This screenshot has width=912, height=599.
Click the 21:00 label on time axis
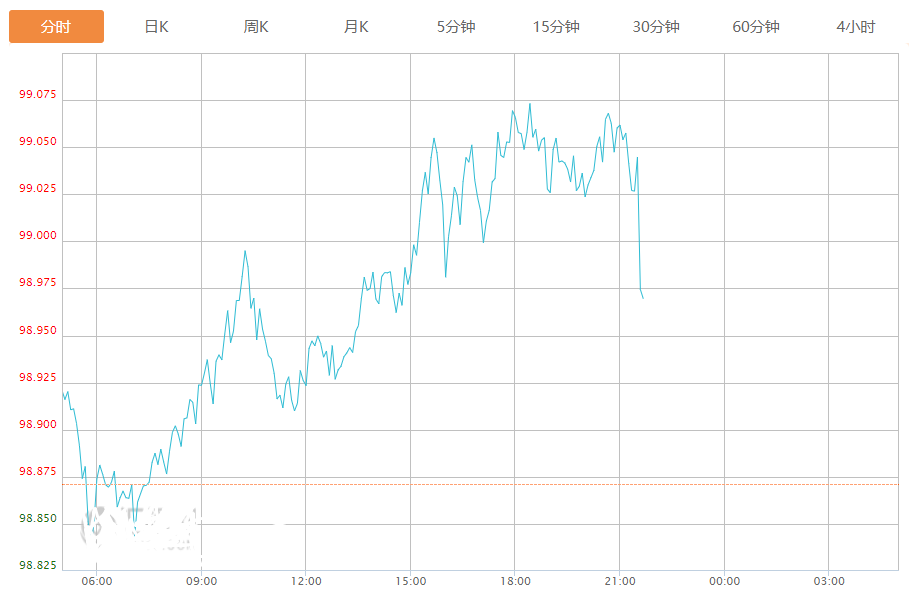click(x=620, y=581)
